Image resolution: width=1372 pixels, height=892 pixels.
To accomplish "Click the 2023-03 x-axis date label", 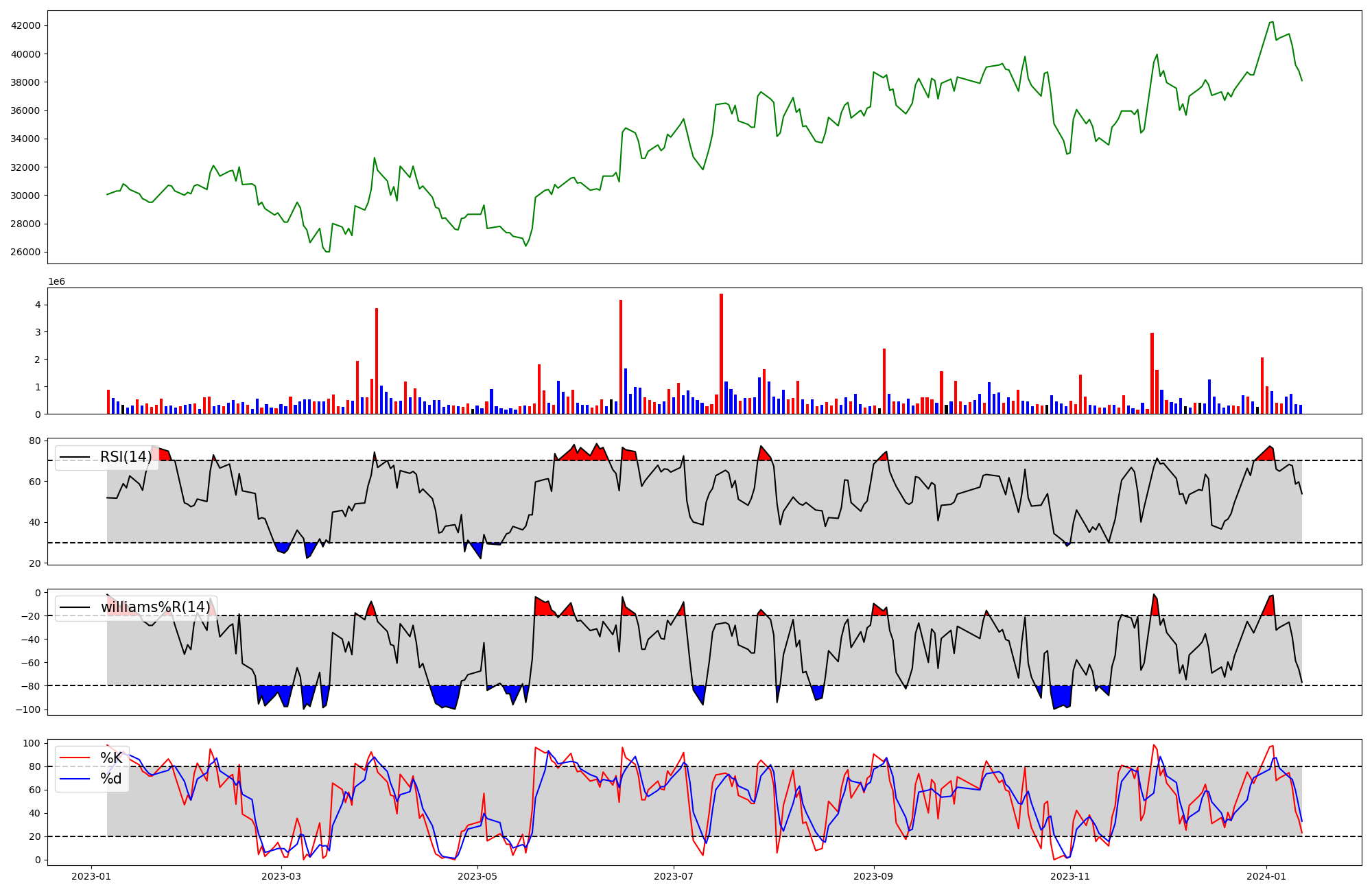I will pos(281,876).
